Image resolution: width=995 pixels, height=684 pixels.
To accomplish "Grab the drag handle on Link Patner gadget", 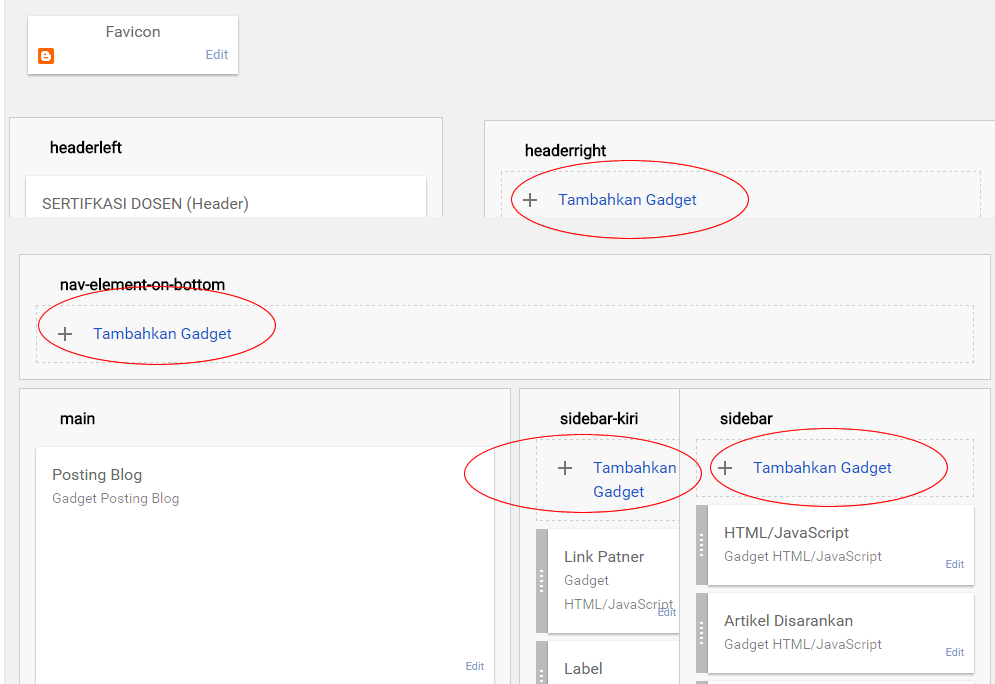I will pyautogui.click(x=542, y=580).
